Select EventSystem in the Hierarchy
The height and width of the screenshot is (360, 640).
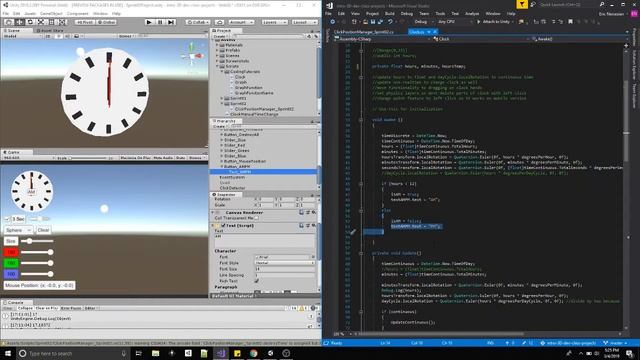point(232,178)
